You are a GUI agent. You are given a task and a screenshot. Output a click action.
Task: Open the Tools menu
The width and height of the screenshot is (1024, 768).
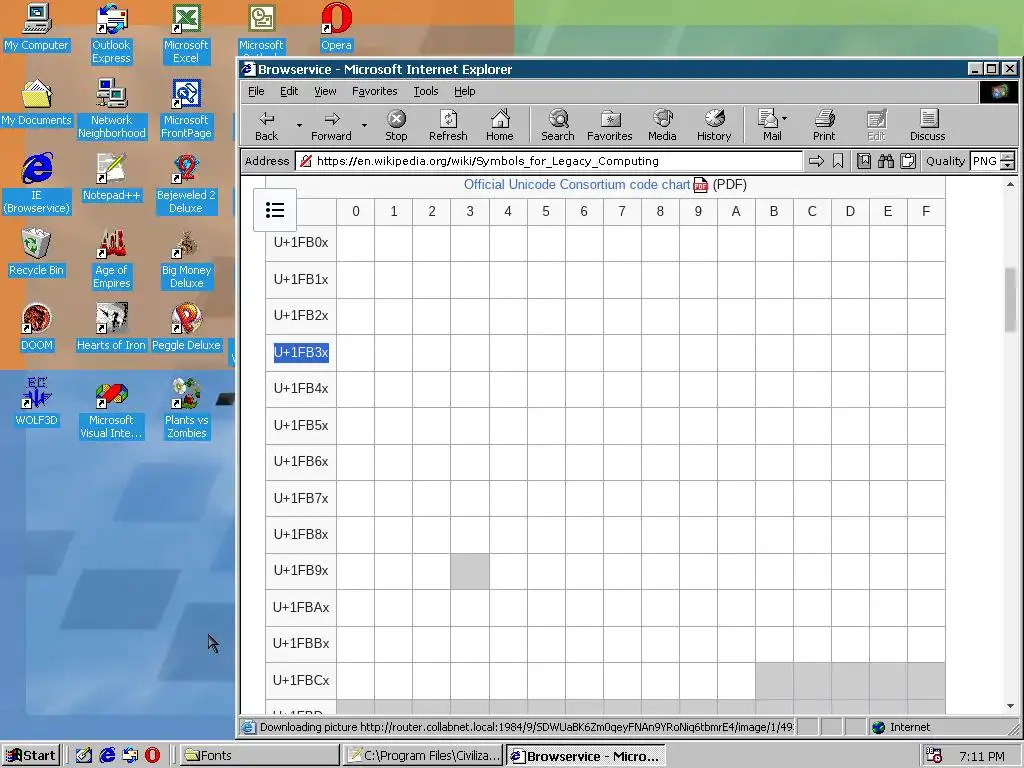(426, 91)
